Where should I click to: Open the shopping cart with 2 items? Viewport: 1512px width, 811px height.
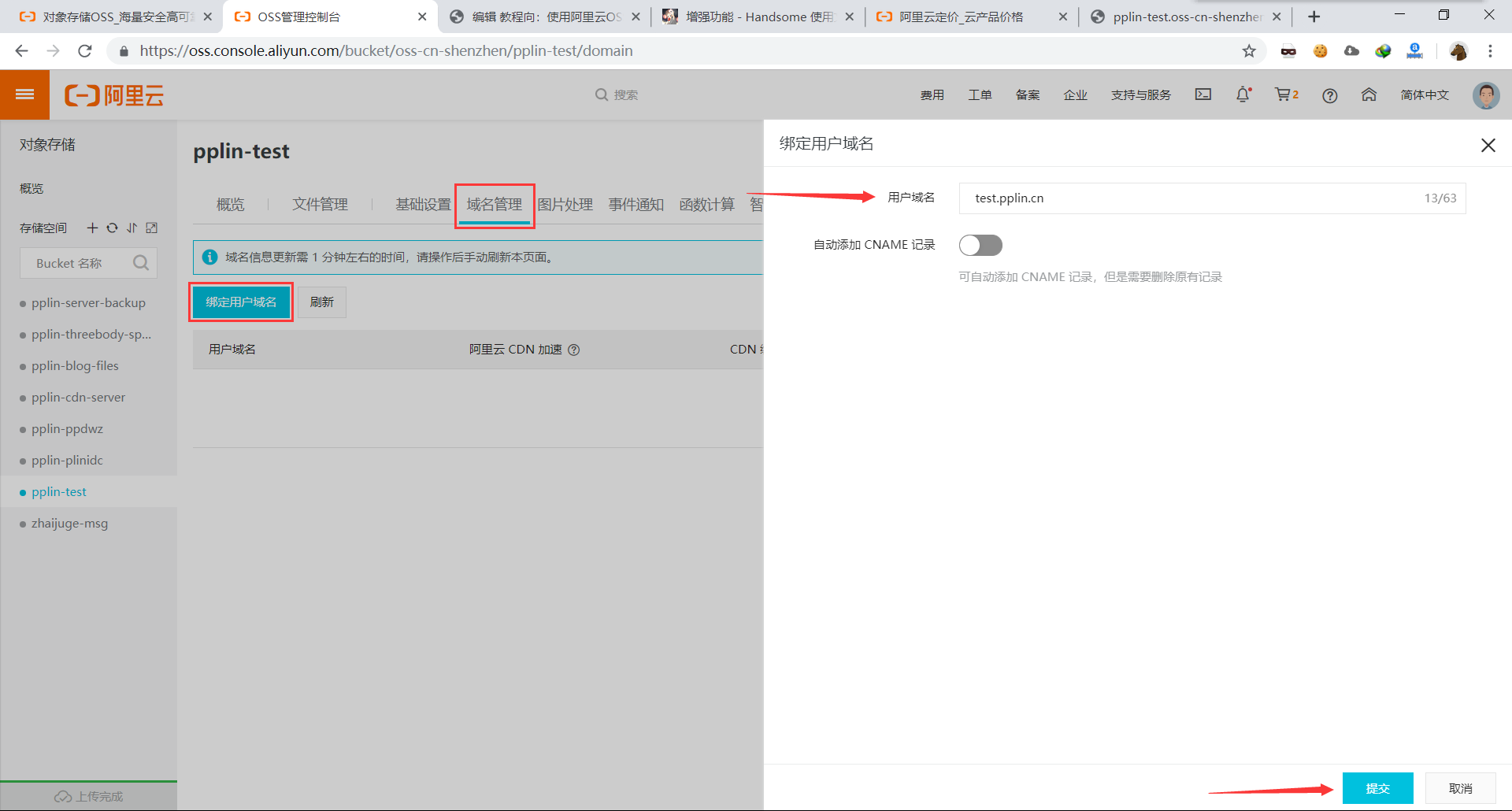(1284, 94)
